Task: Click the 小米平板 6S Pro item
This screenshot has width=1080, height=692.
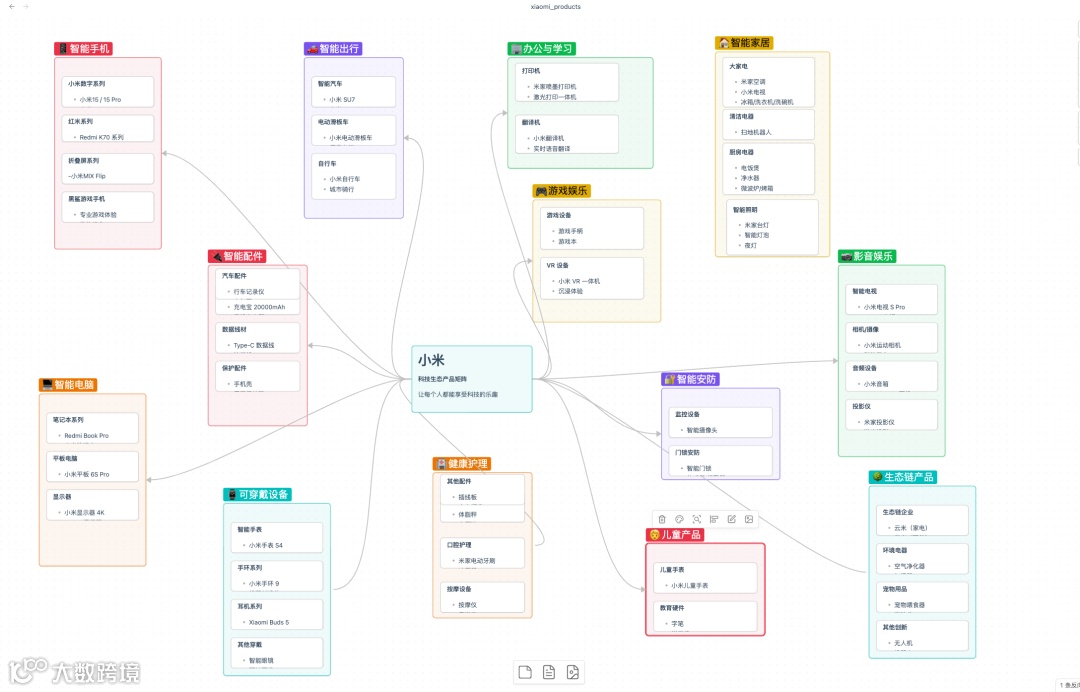Action: [x=87, y=474]
